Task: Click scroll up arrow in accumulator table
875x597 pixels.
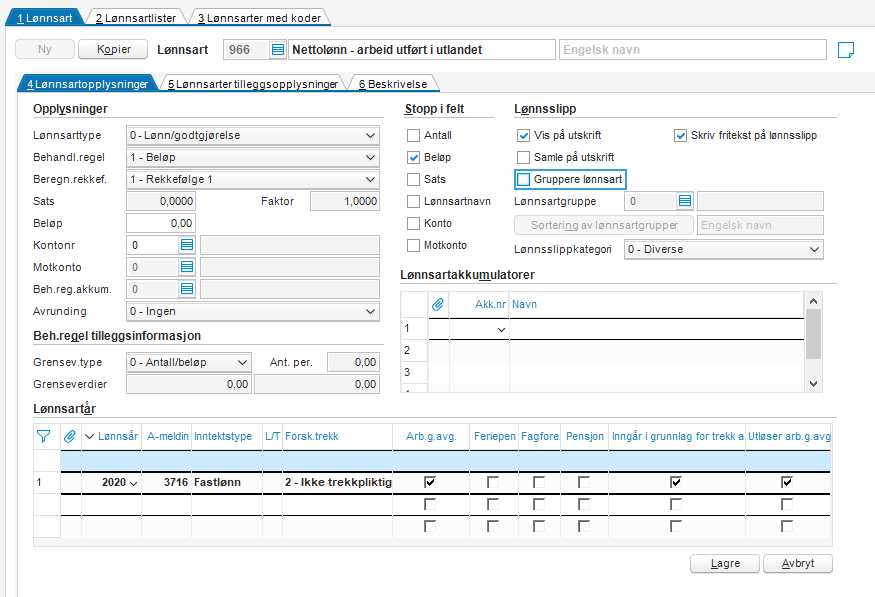Action: point(814,301)
